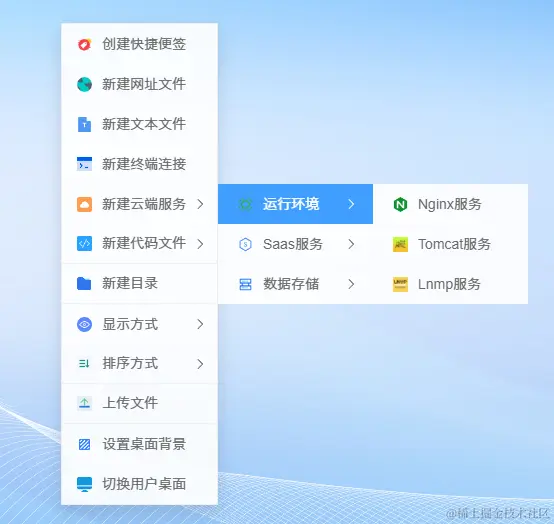
Task: Click the globe icon beside 新建网址文件
Action: [84, 84]
